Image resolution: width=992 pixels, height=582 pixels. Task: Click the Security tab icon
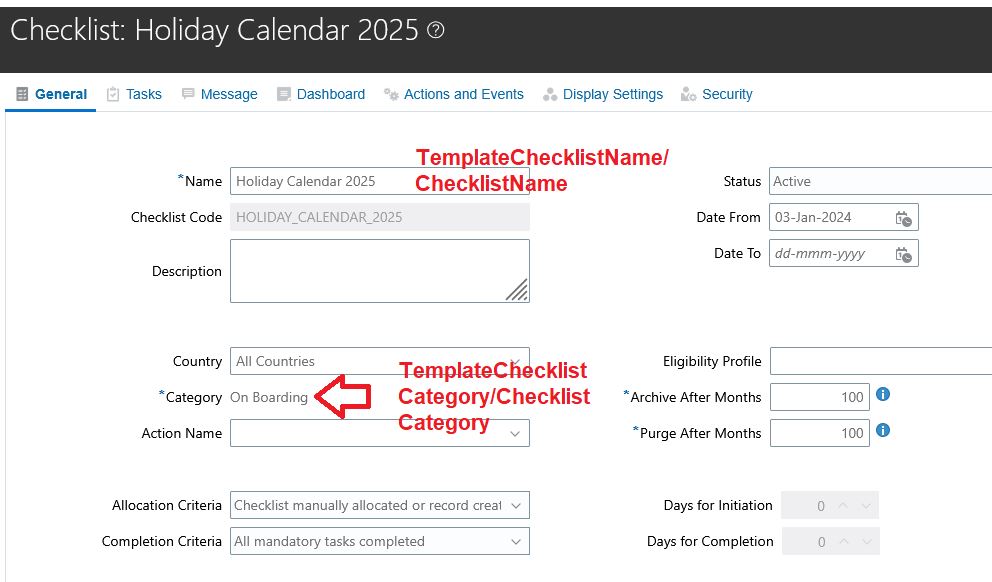coord(688,94)
